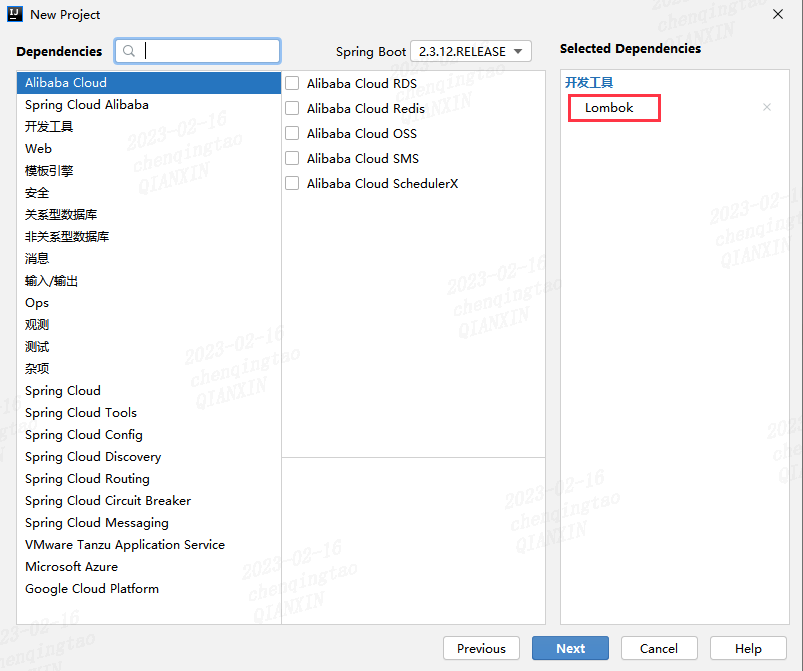Choose the 观测 category
The image size is (803, 671).
coord(149,325)
